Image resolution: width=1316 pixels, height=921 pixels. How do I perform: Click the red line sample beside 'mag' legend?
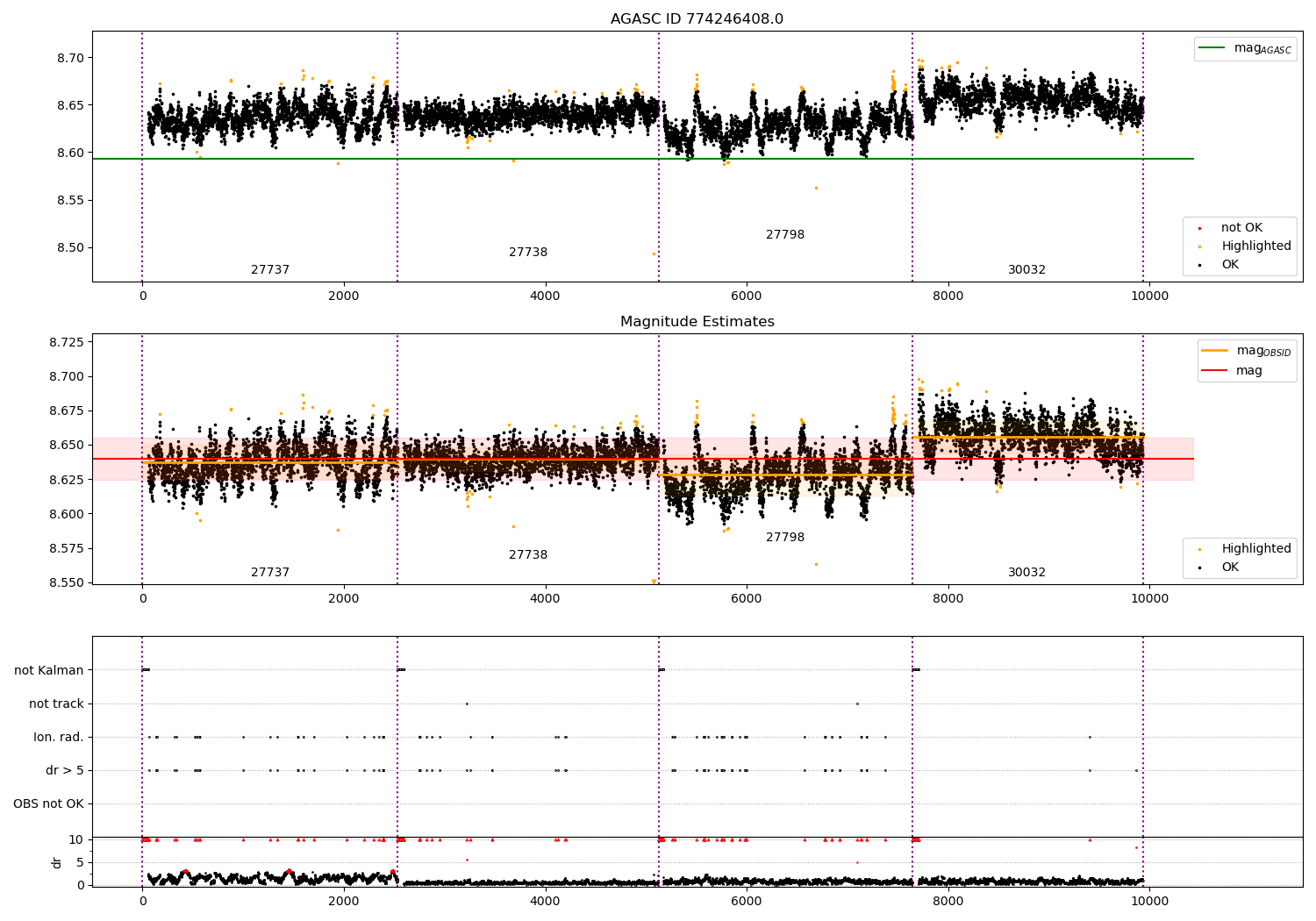coord(1215,371)
